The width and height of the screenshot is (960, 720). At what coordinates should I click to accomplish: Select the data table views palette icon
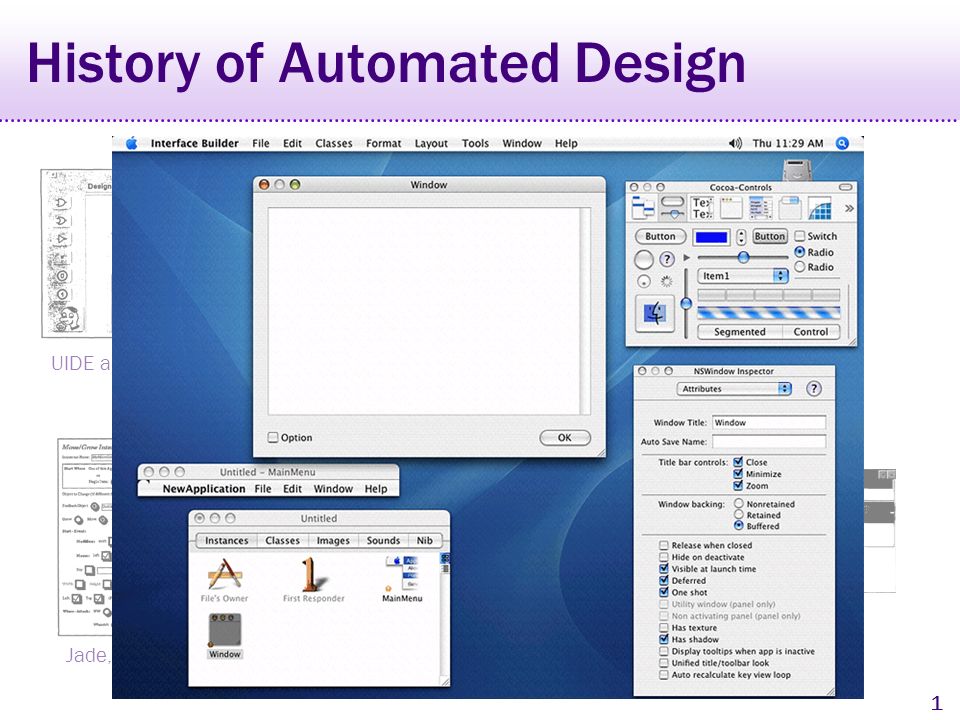760,208
